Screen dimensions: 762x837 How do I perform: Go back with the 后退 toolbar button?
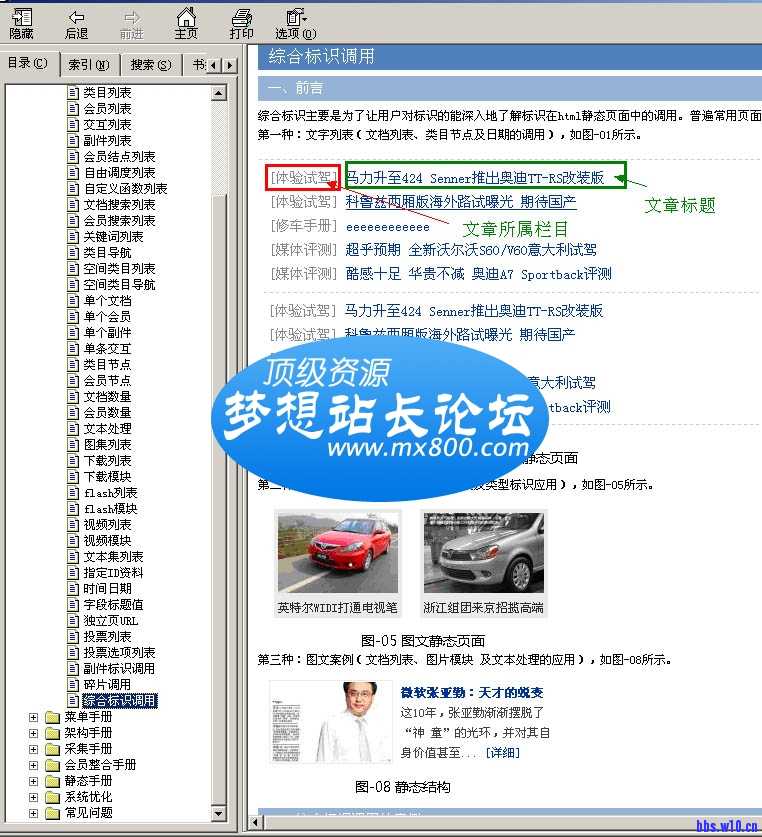coord(76,23)
